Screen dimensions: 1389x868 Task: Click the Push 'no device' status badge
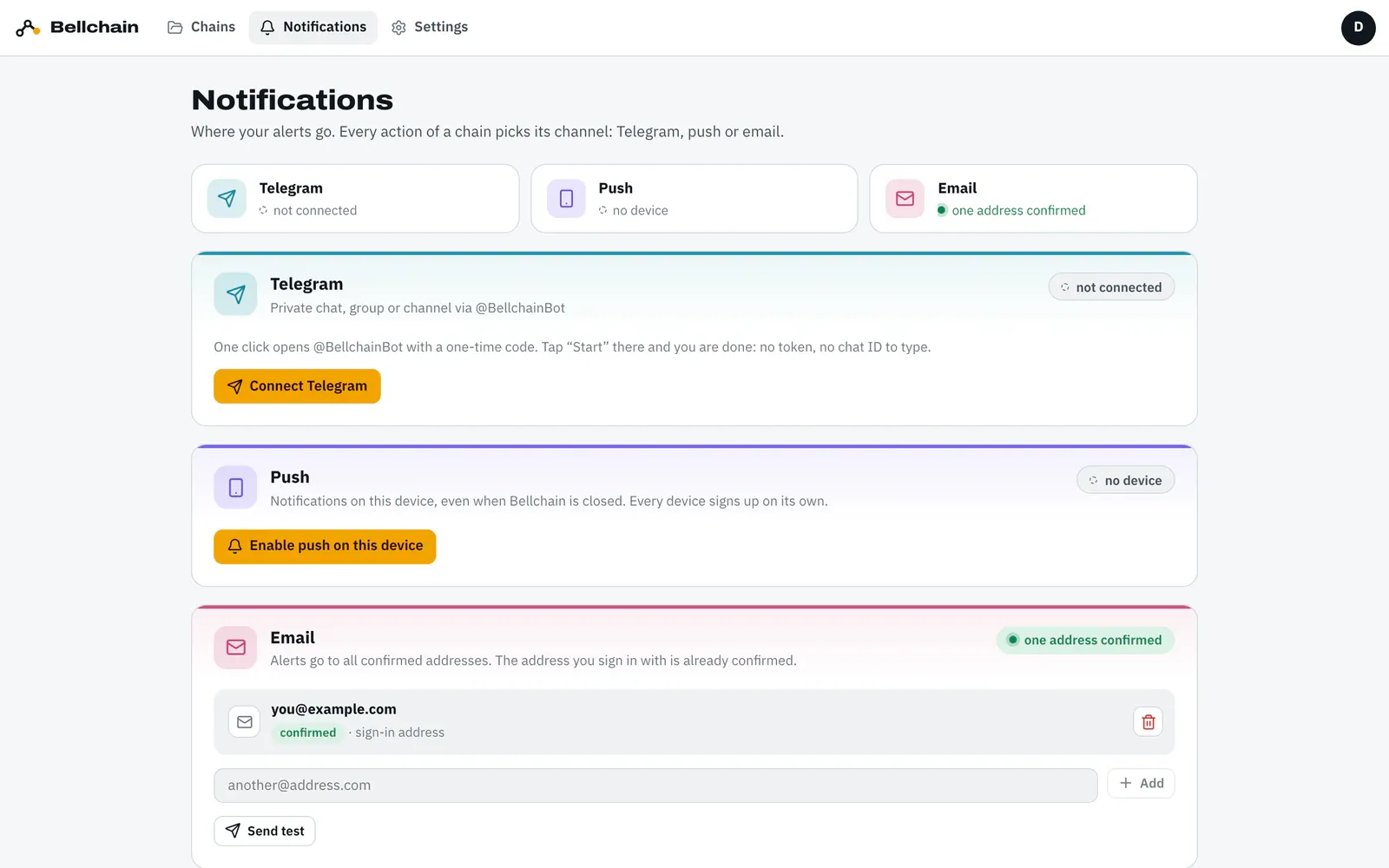pyautogui.click(x=1125, y=481)
